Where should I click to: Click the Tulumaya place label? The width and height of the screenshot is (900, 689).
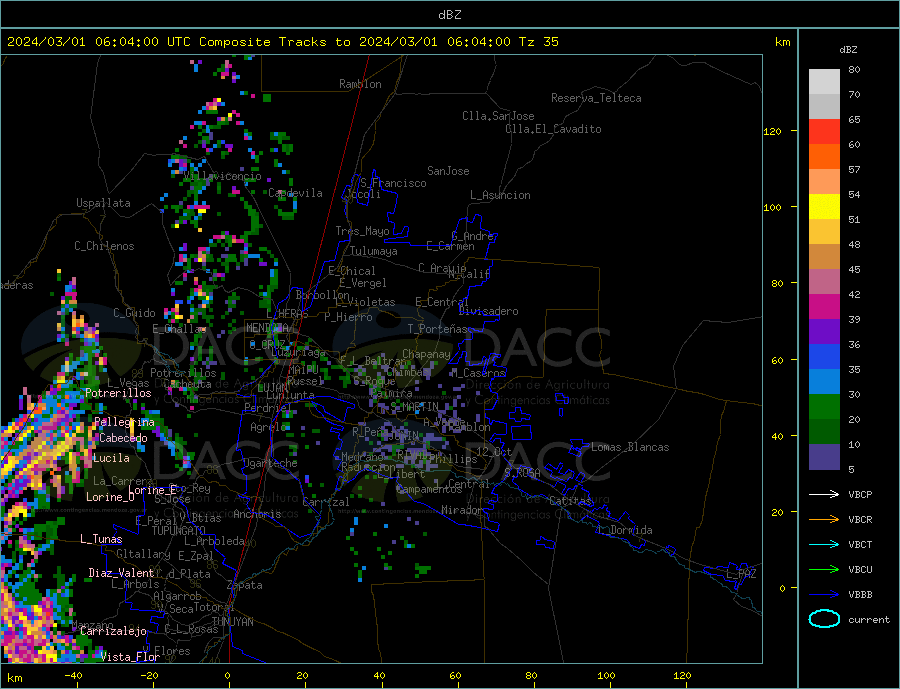point(374,251)
